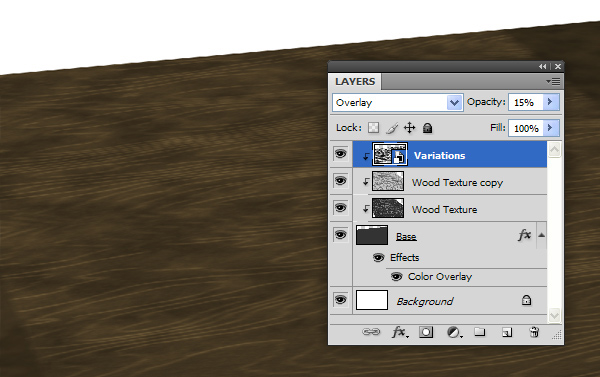
Task: Click the Base layer thumbnail
Action: (x=372, y=235)
